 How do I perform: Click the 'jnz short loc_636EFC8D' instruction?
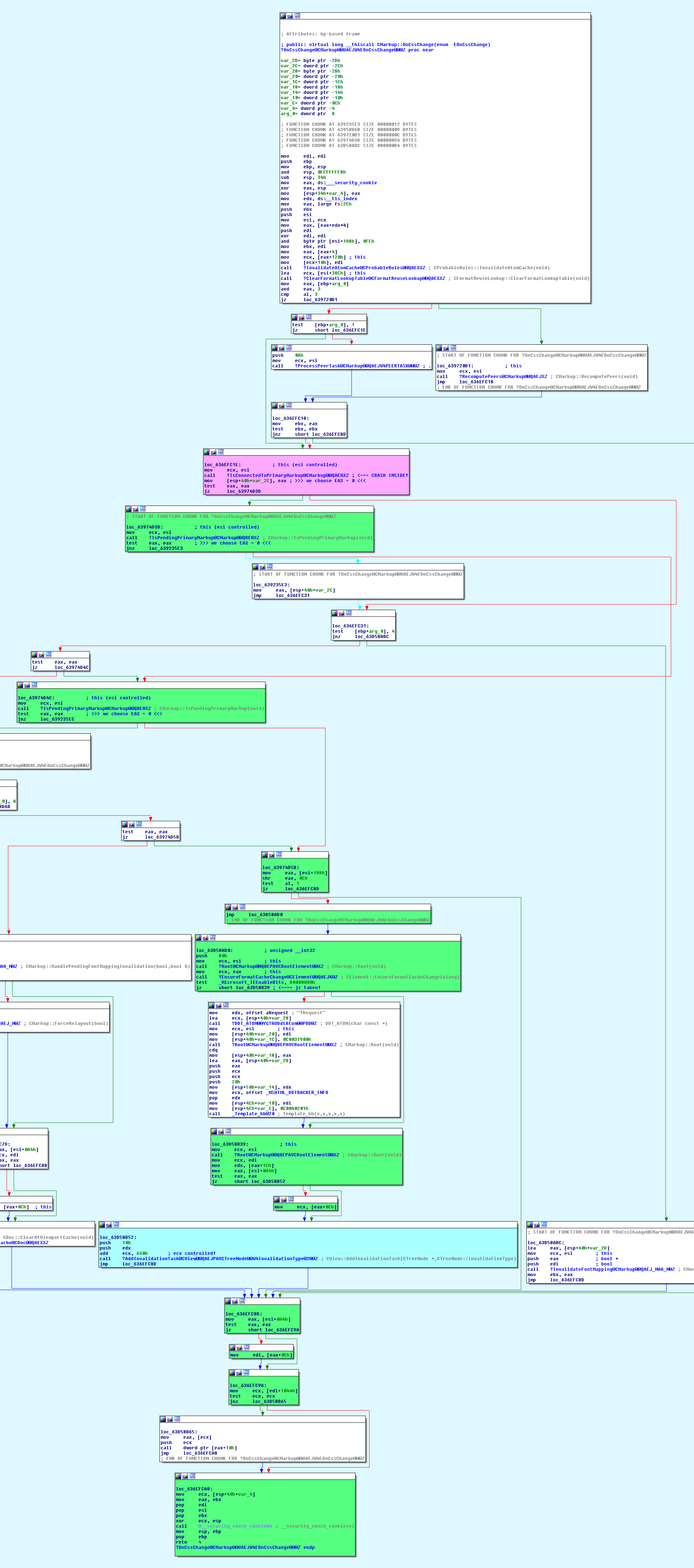[309, 434]
